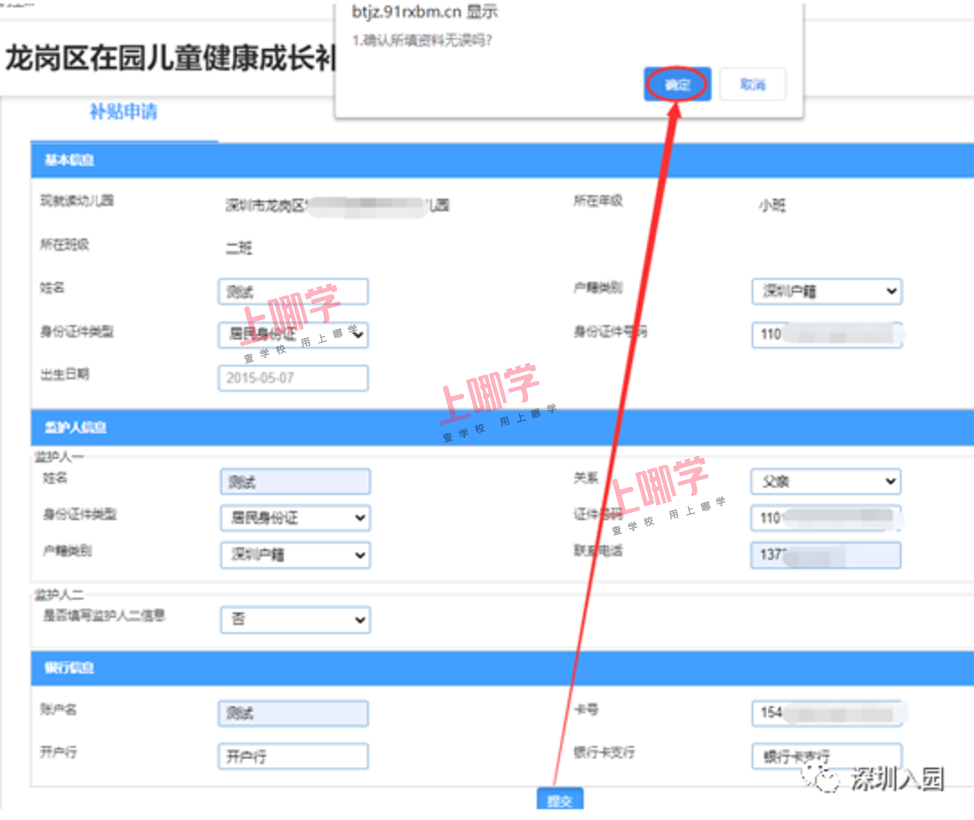Click the 出生日期 date field
Screen dimensions: 974x820
point(293,378)
